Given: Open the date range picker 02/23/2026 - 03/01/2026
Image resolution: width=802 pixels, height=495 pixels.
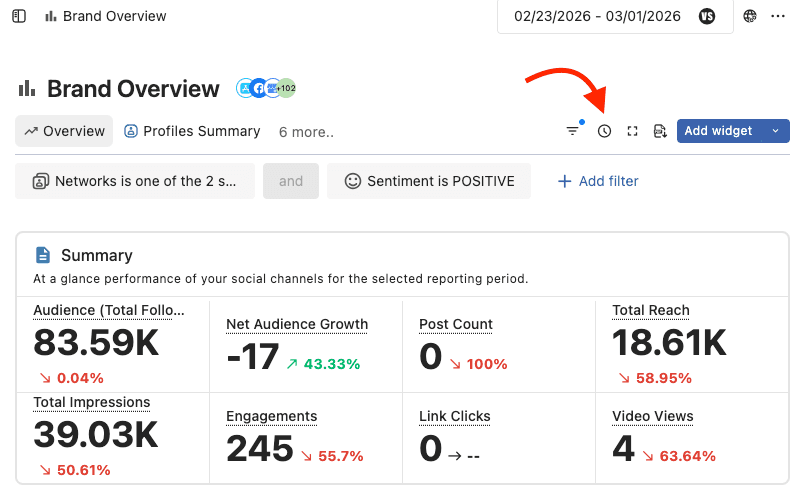Looking at the screenshot, I should point(597,16).
